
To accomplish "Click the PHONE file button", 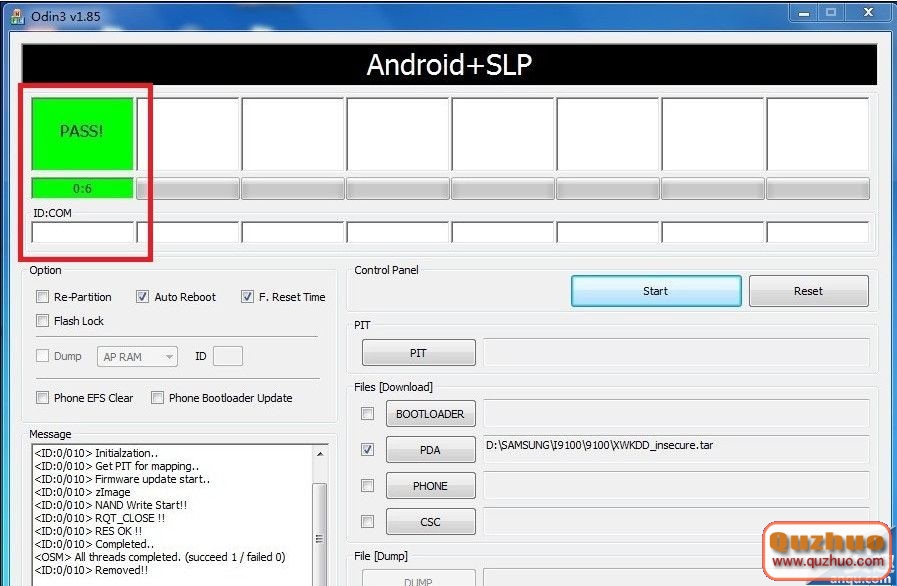I will coord(431,486).
